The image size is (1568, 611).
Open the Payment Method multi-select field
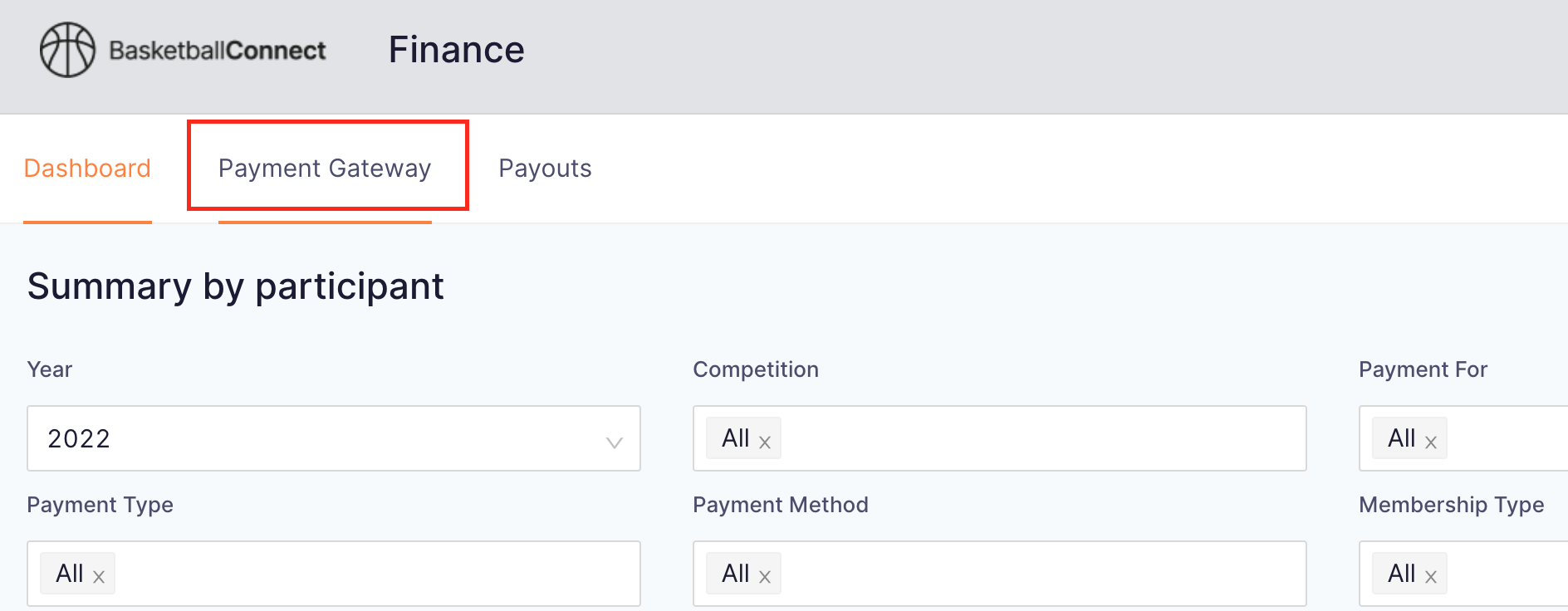pyautogui.click(x=1000, y=574)
